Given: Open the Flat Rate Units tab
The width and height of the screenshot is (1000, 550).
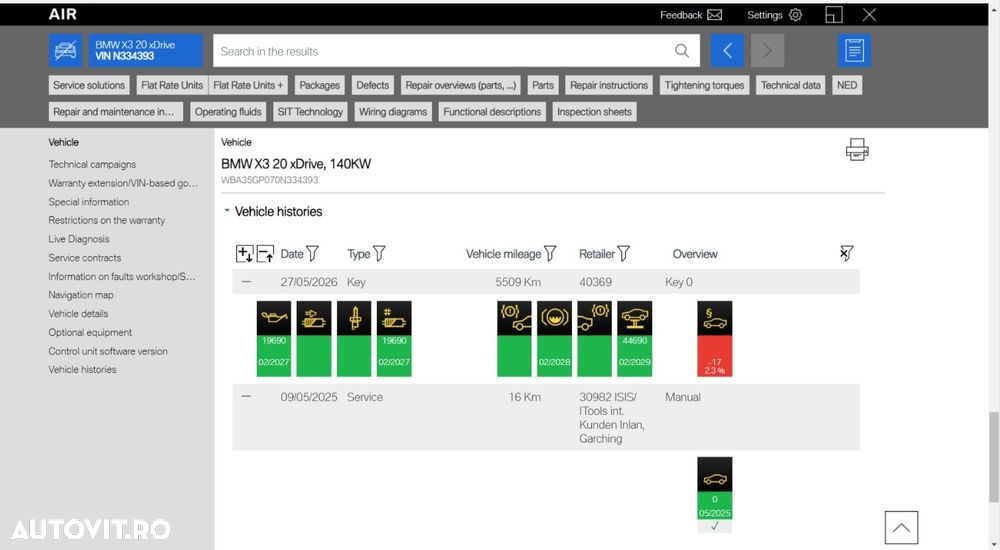Looking at the screenshot, I should point(172,85).
